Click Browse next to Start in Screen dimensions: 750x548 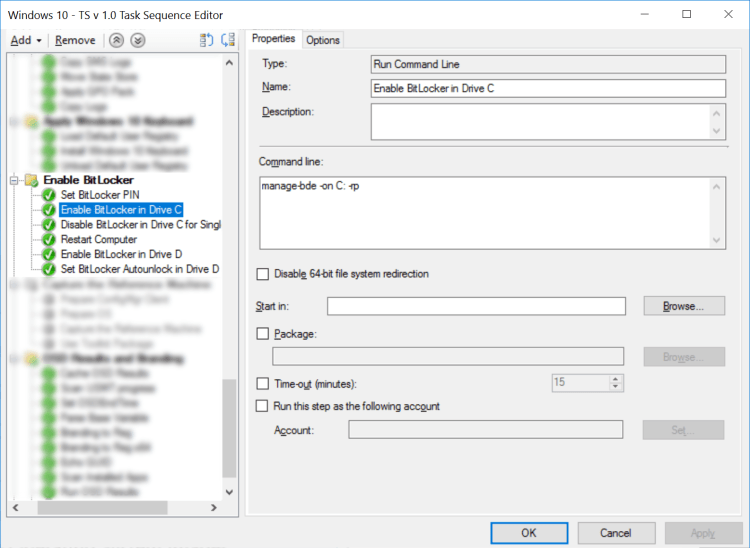[x=684, y=306]
